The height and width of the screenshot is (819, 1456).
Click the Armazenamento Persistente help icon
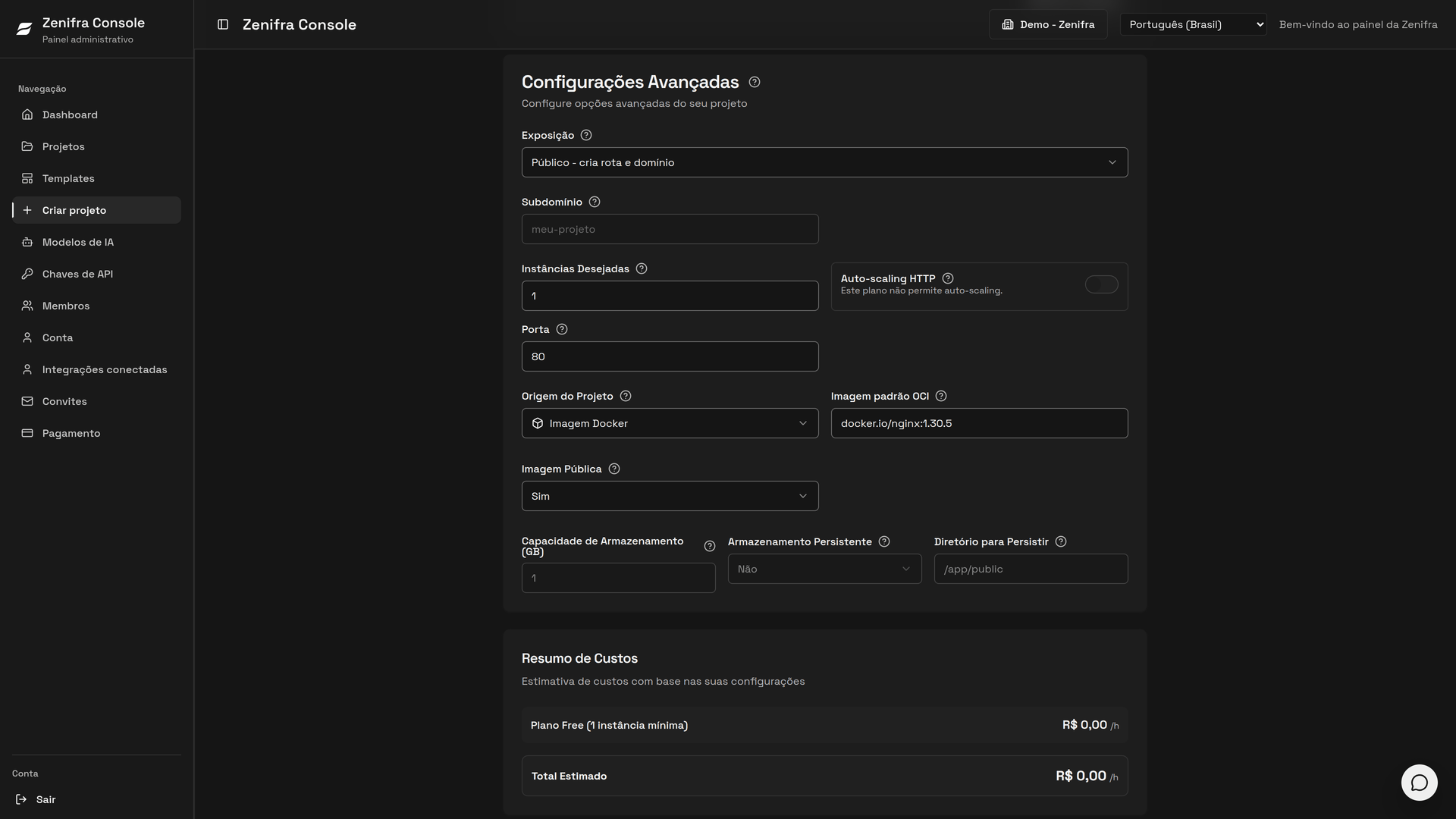point(884,541)
